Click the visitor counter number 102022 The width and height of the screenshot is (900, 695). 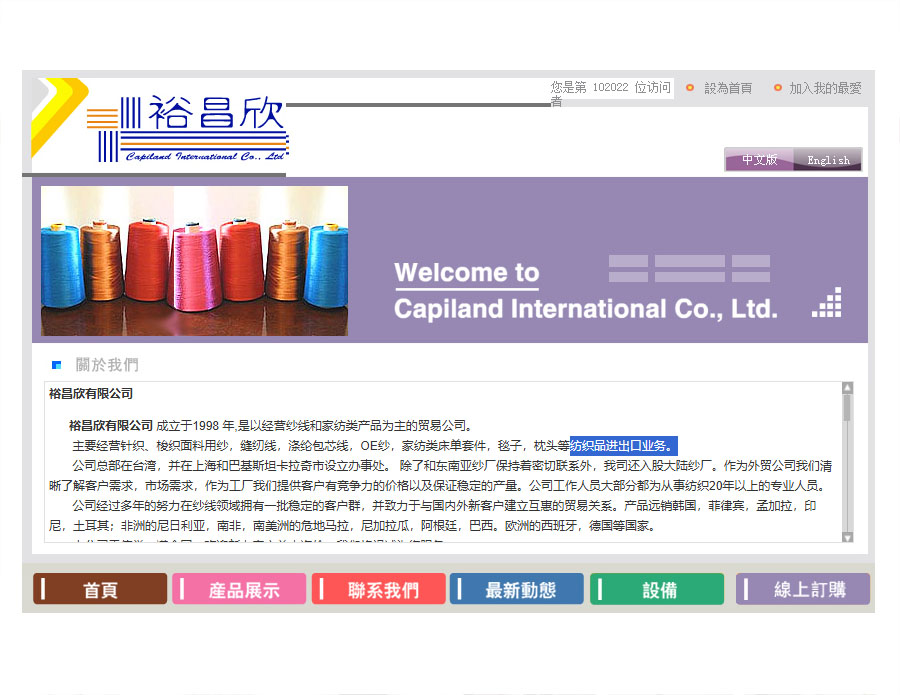[x=610, y=88]
